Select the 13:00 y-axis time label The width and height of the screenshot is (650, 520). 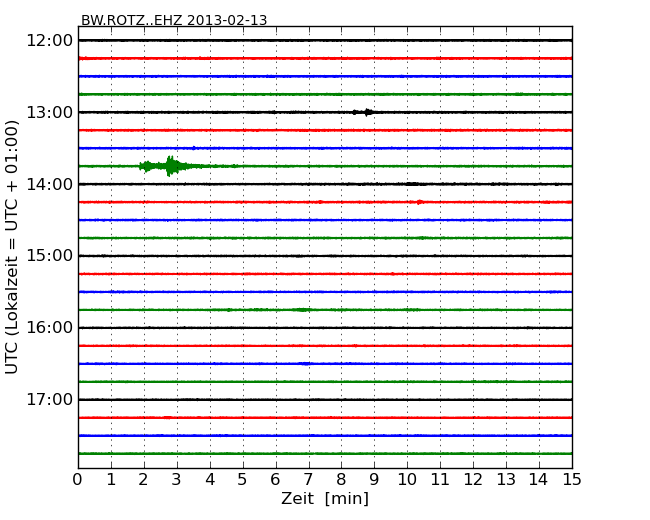(49, 112)
